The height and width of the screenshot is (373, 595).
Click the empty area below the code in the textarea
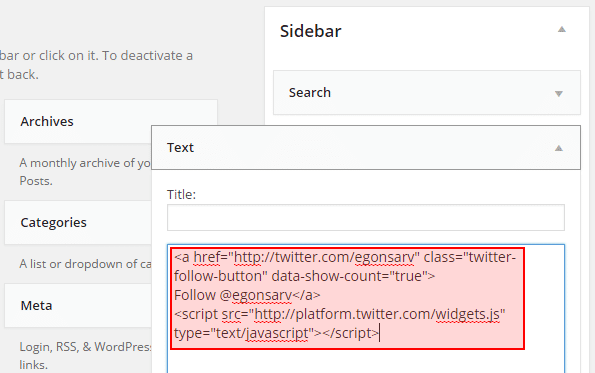366,361
